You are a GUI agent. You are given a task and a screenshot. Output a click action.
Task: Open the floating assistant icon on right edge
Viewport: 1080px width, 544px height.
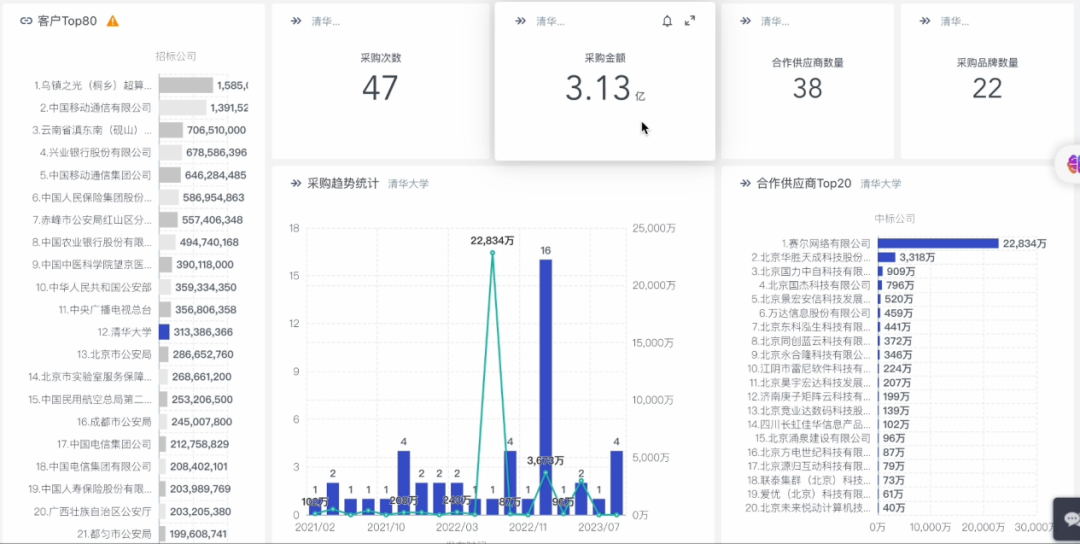[1071, 164]
